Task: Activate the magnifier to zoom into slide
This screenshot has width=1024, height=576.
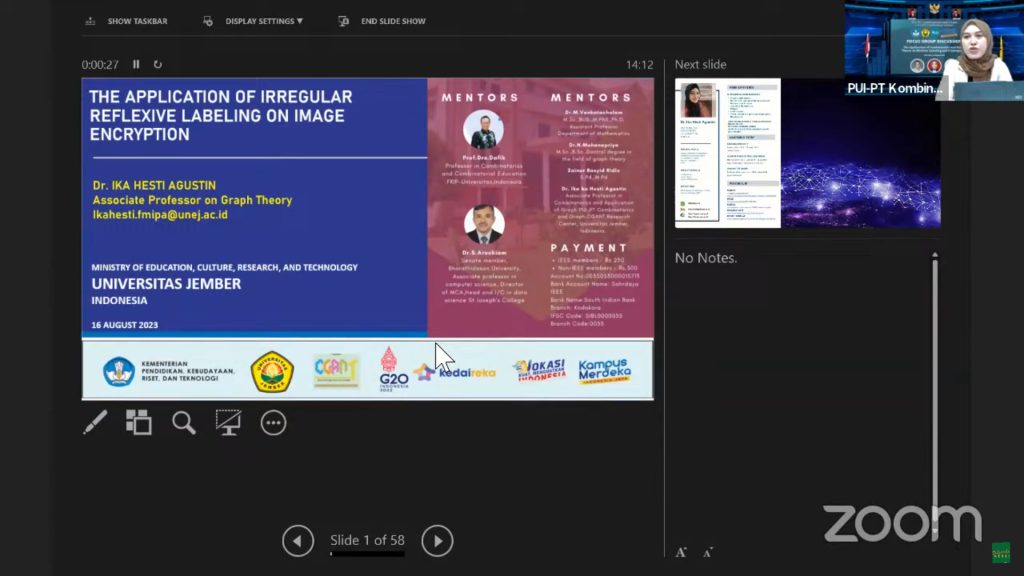Action: [184, 423]
